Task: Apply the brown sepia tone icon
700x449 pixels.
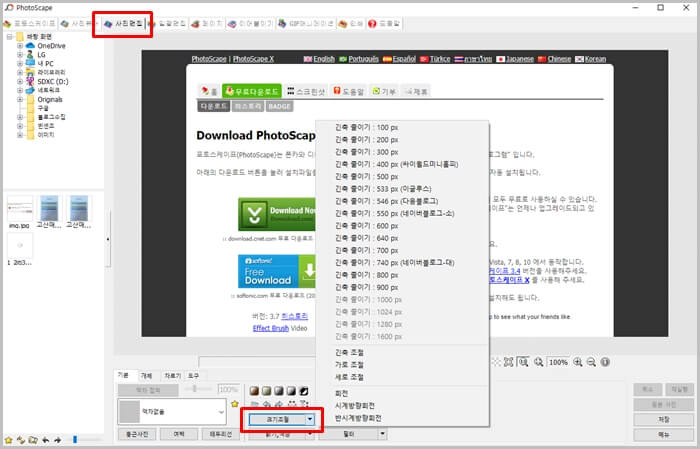Action: pyautogui.click(x=254, y=391)
